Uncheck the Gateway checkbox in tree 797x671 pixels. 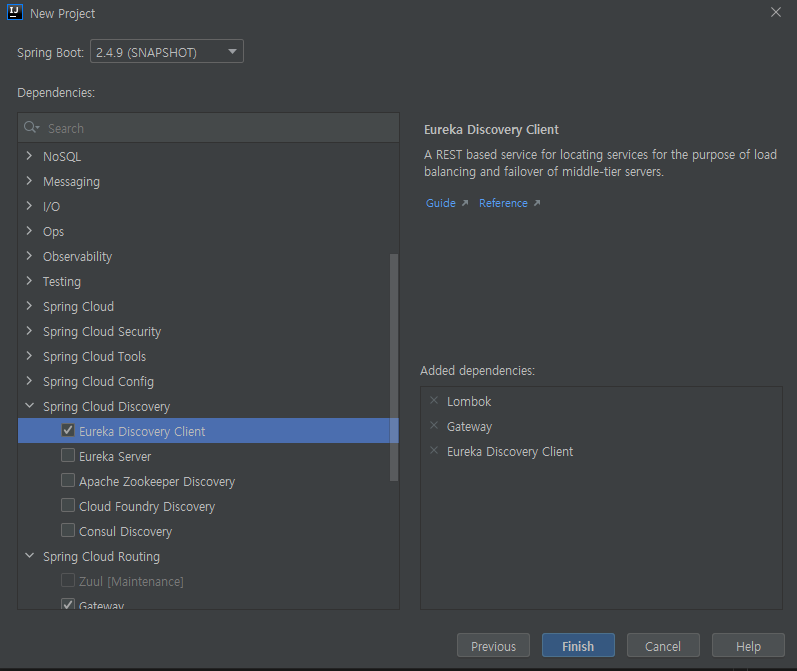(68, 604)
